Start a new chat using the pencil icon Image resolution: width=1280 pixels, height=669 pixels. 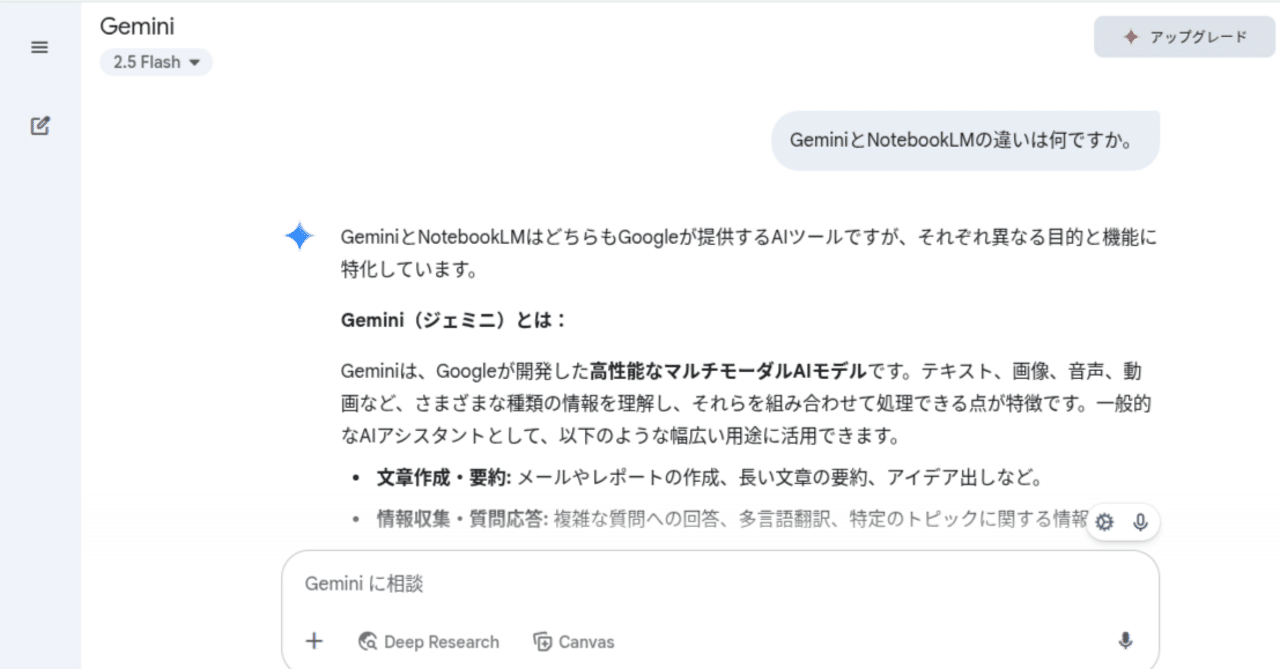pos(38,125)
